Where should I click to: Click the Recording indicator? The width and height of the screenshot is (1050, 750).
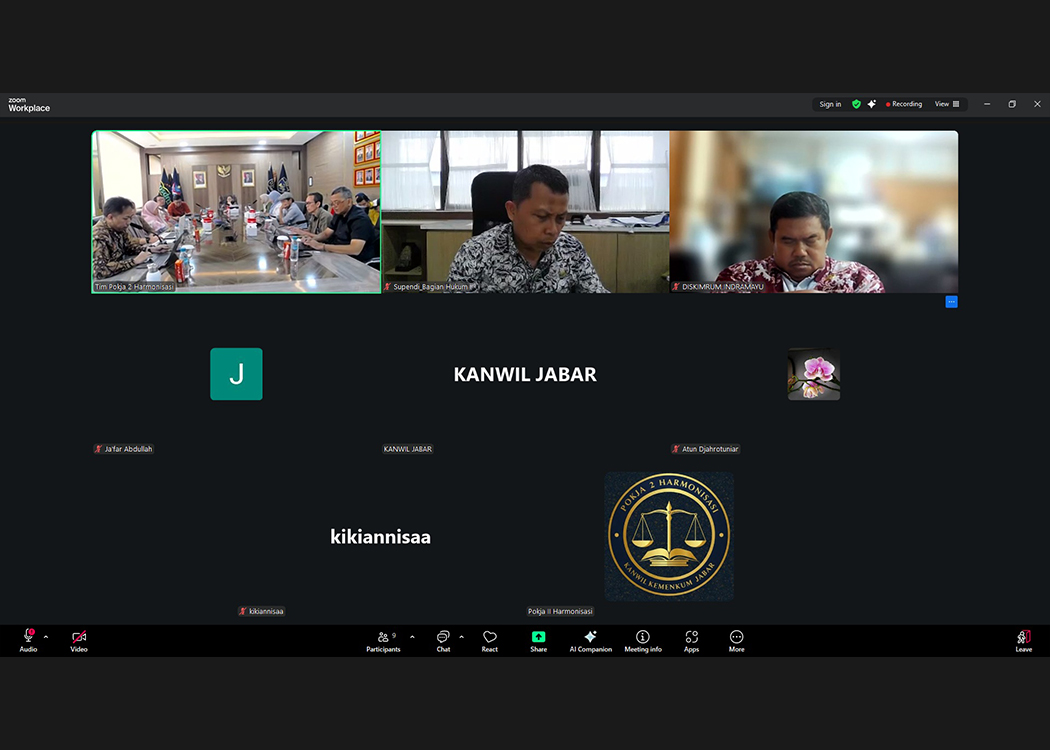pyautogui.click(x=904, y=104)
